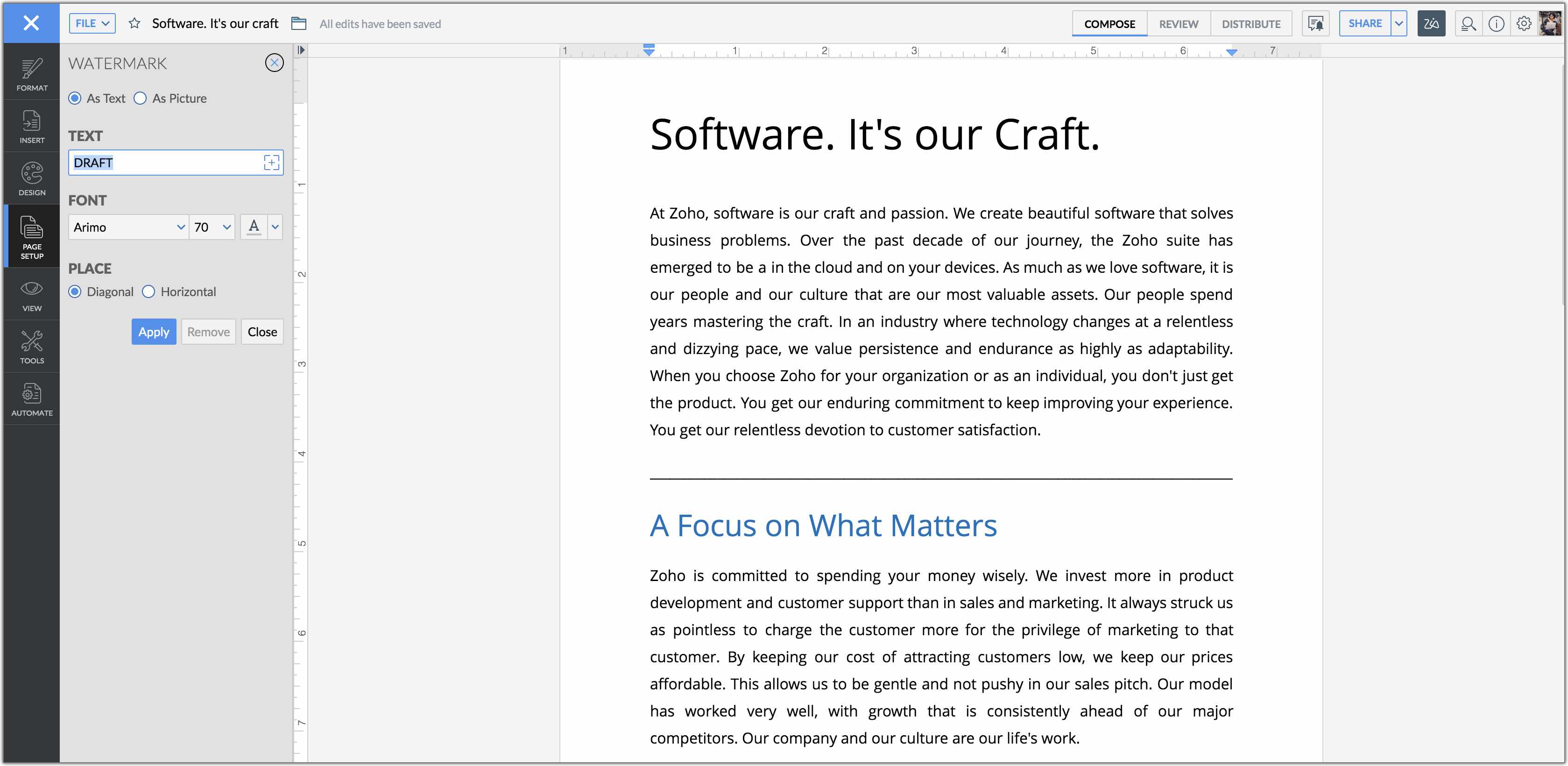Image resolution: width=1568 pixels, height=766 pixels.
Task: Expand the Share options arrow
Action: pos(1399,23)
